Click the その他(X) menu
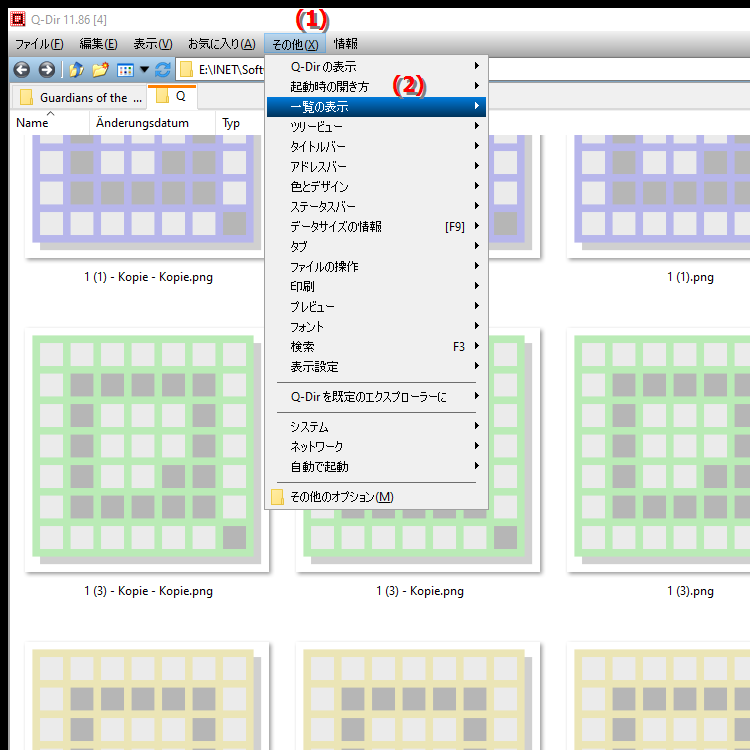Image resolution: width=750 pixels, height=750 pixels. point(295,44)
